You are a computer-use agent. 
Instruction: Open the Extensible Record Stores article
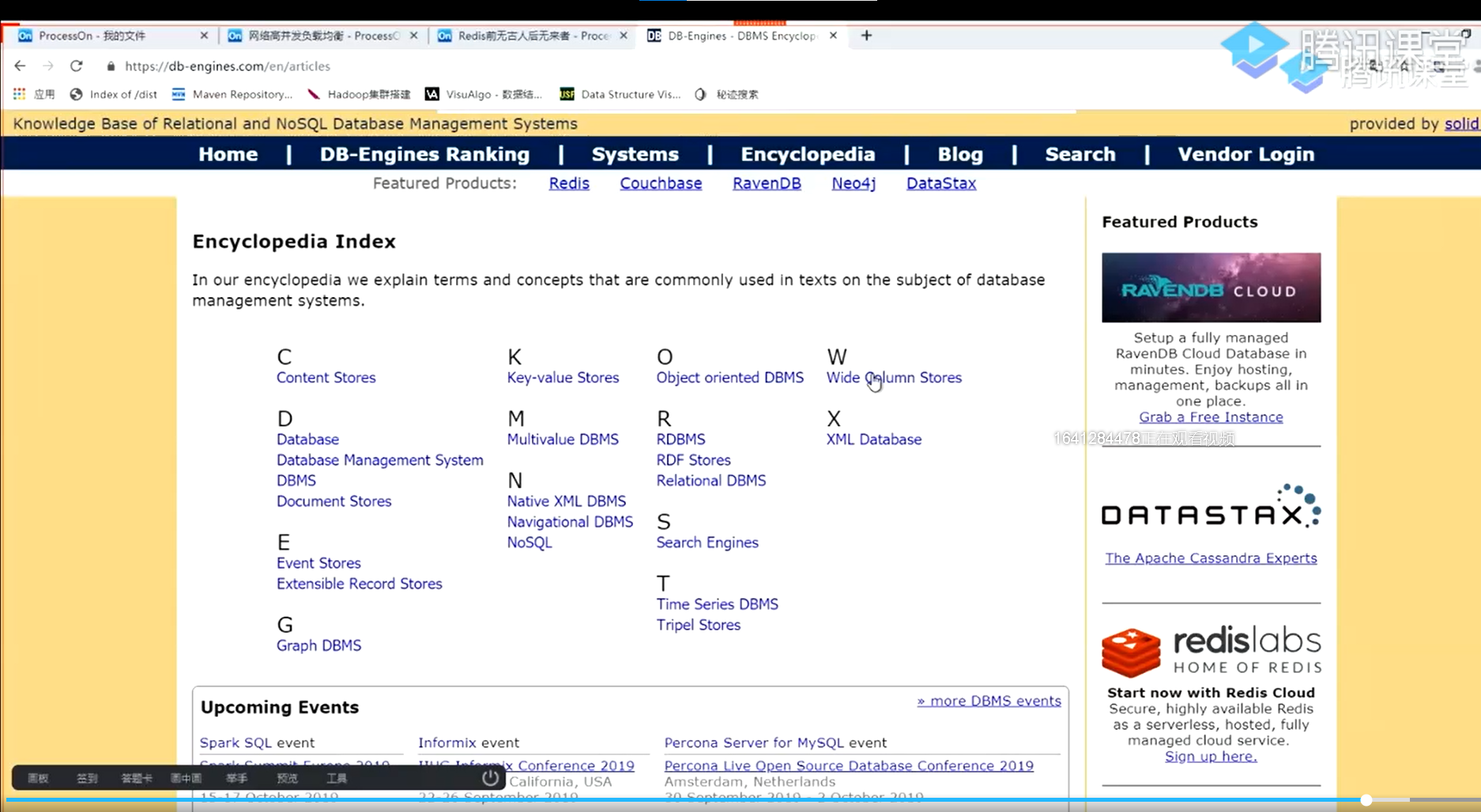coord(360,583)
